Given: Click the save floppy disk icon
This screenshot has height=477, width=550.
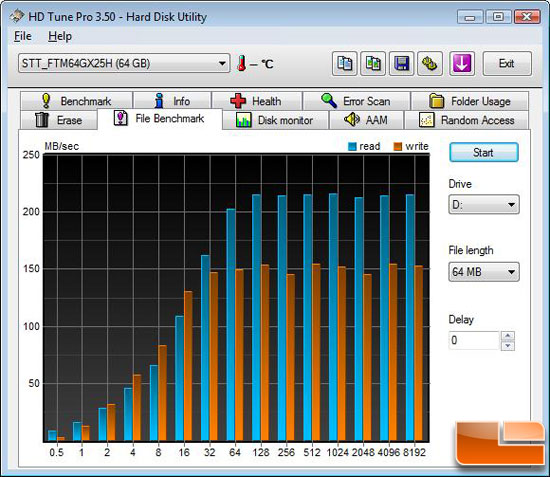Looking at the screenshot, I should point(401,63).
